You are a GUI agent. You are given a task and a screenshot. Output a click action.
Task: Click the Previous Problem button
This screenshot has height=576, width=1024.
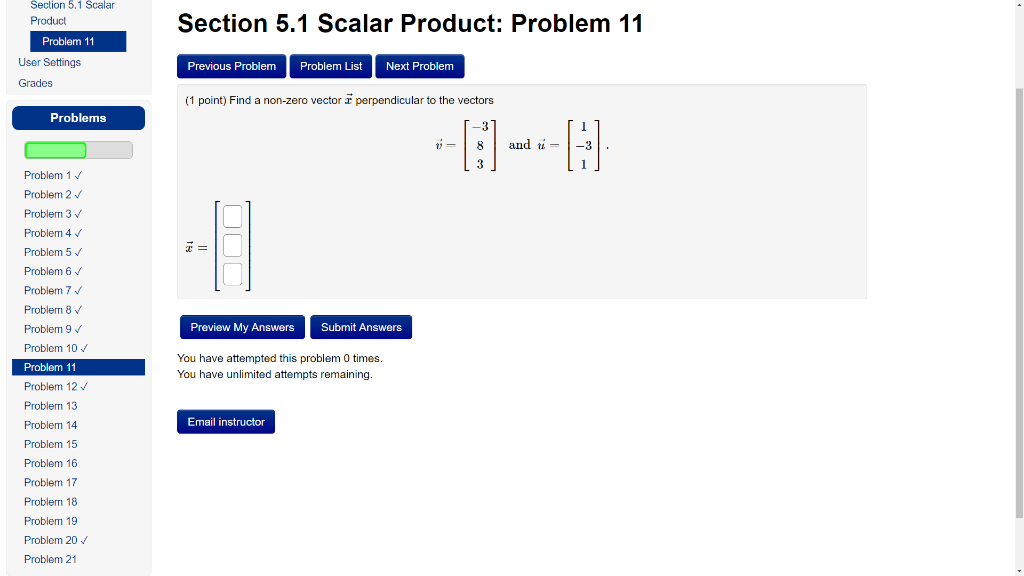click(x=231, y=66)
